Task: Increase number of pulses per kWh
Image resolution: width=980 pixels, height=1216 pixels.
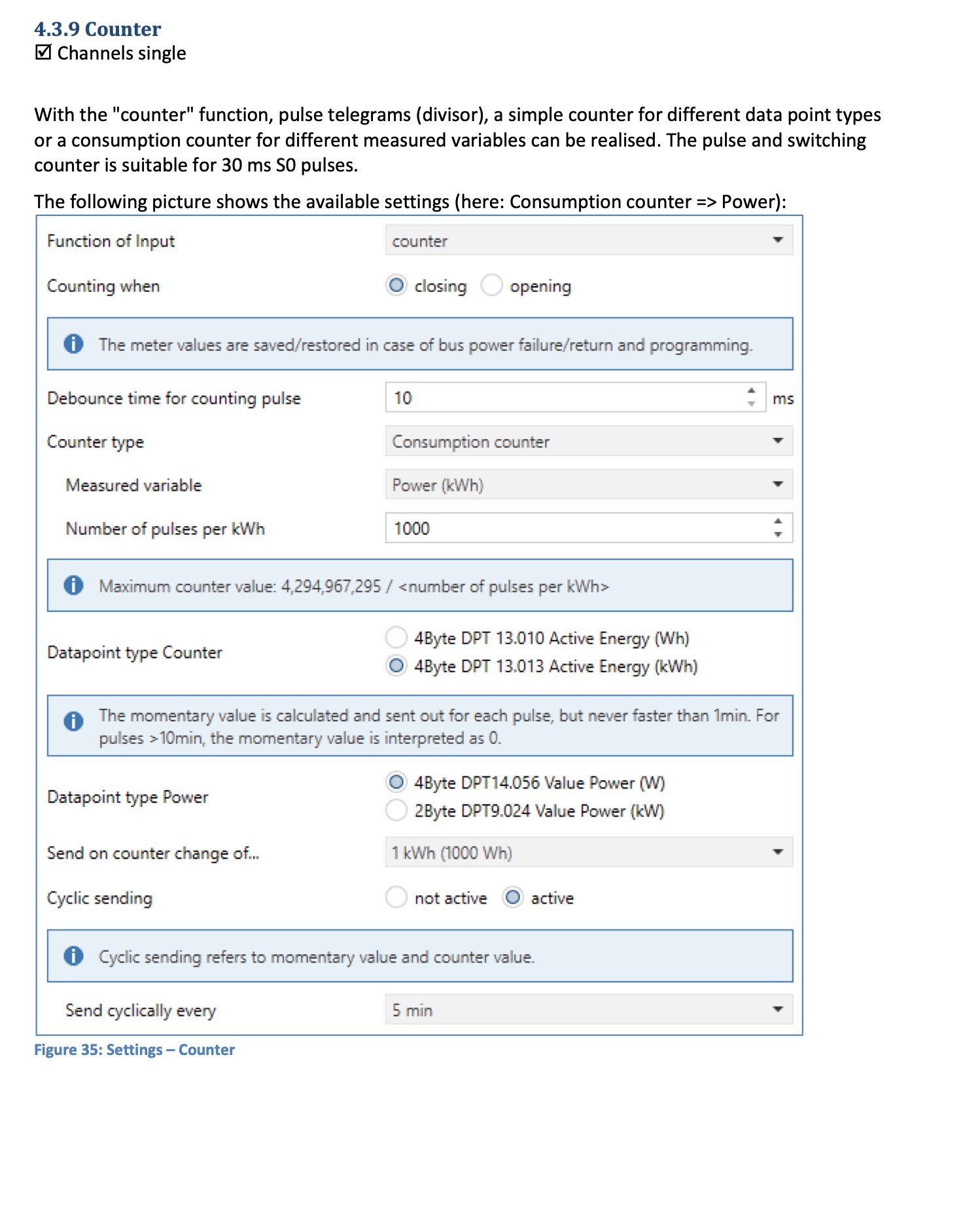Action: (x=777, y=522)
